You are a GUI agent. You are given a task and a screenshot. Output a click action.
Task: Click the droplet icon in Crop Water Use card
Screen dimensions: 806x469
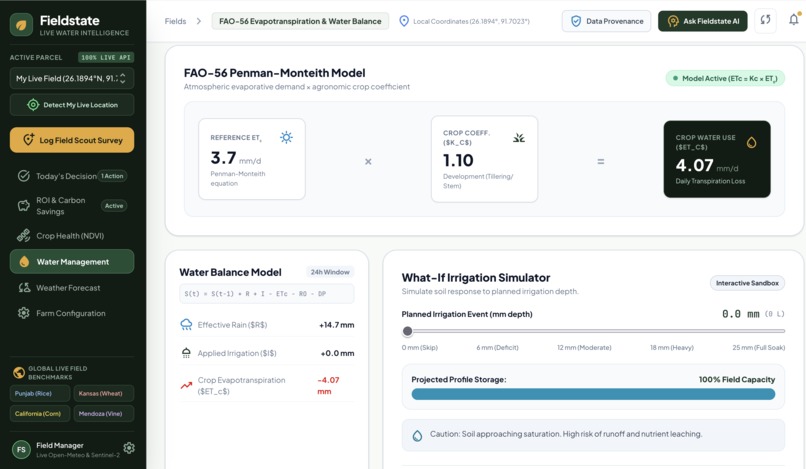point(752,142)
